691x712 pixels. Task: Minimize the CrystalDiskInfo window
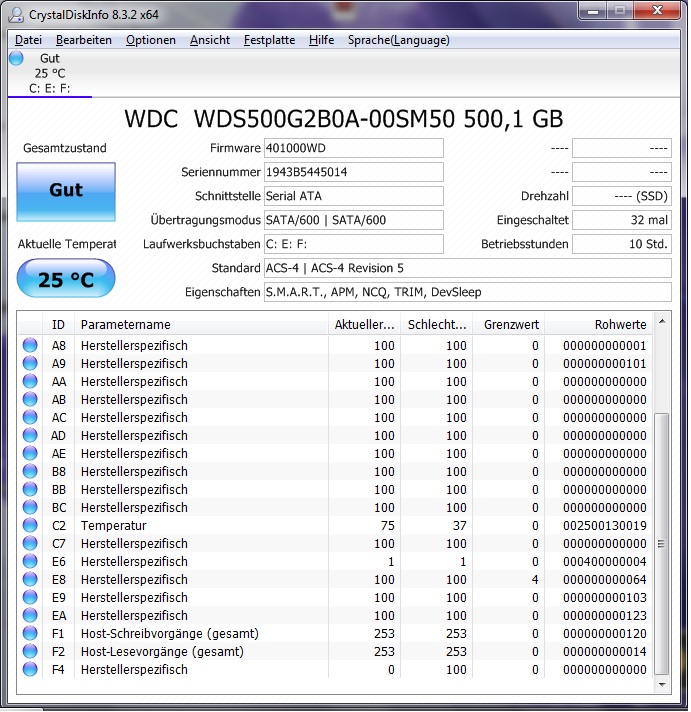pyautogui.click(x=593, y=11)
